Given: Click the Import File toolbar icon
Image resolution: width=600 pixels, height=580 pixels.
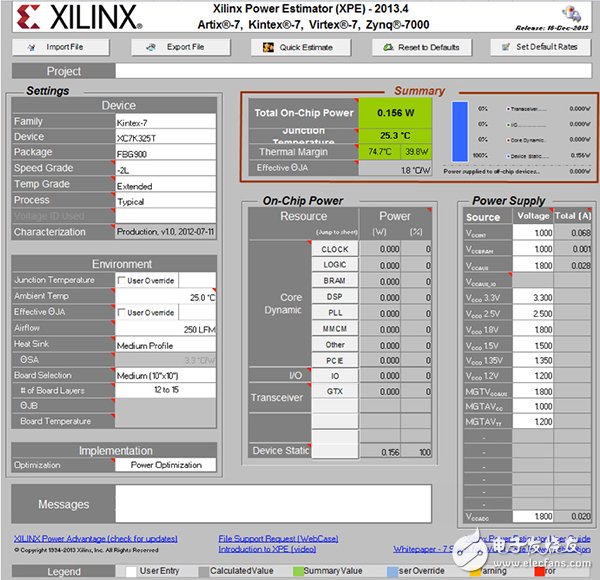Looking at the screenshot, I should 30,47.
